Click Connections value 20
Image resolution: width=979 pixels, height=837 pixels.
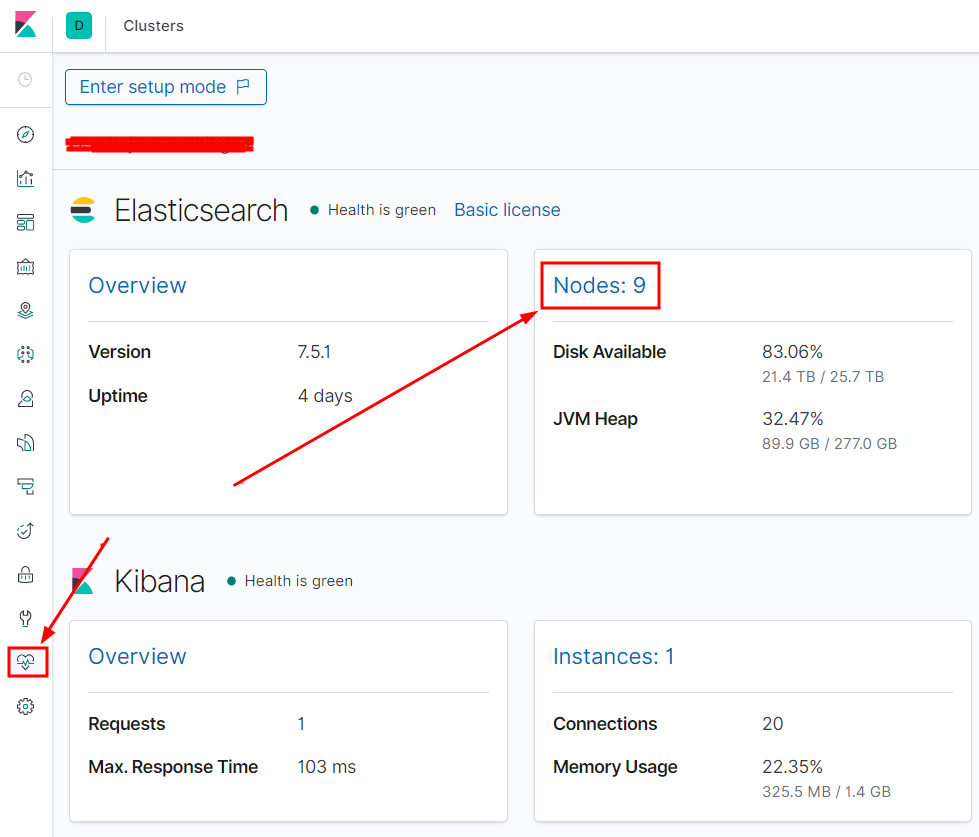tap(772, 723)
